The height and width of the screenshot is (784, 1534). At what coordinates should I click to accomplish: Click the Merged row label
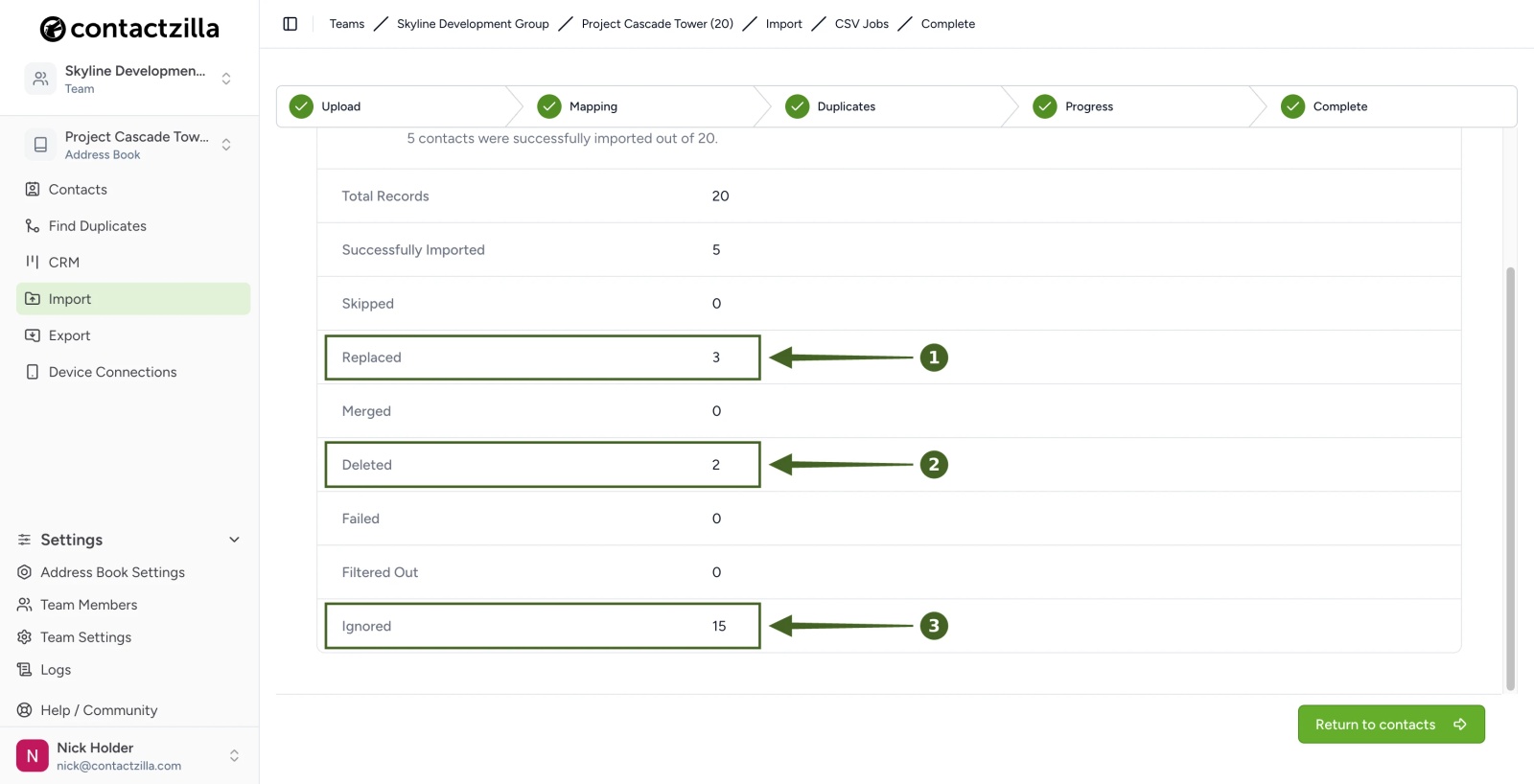coord(366,411)
